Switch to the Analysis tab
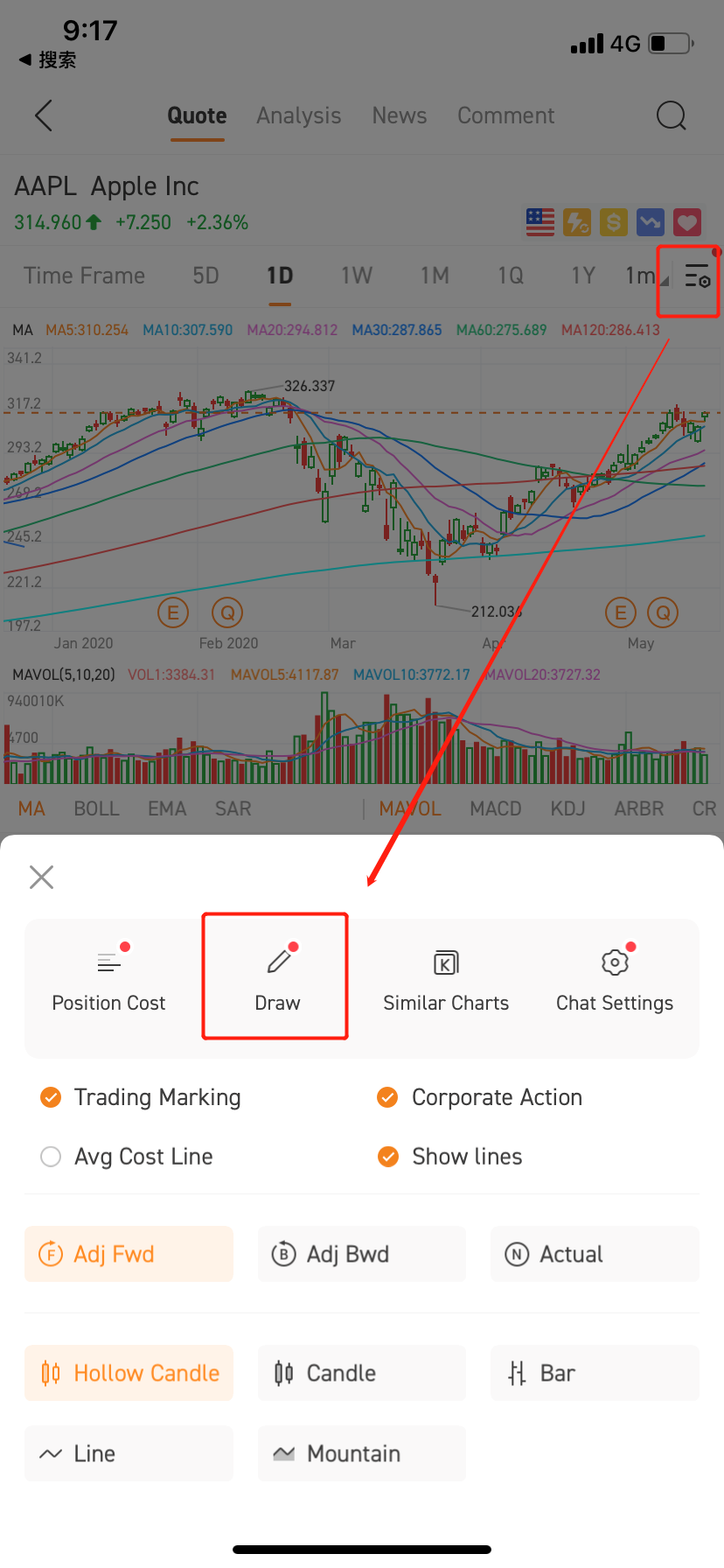Image resolution: width=724 pixels, height=1568 pixels. click(298, 115)
